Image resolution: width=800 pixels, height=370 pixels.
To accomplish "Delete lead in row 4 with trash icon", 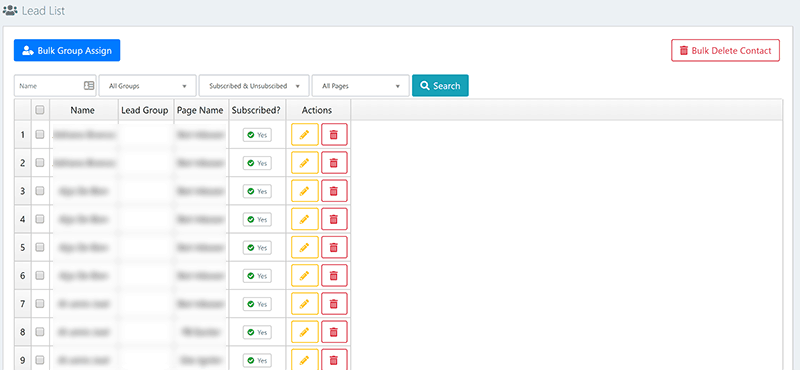I will (334, 219).
